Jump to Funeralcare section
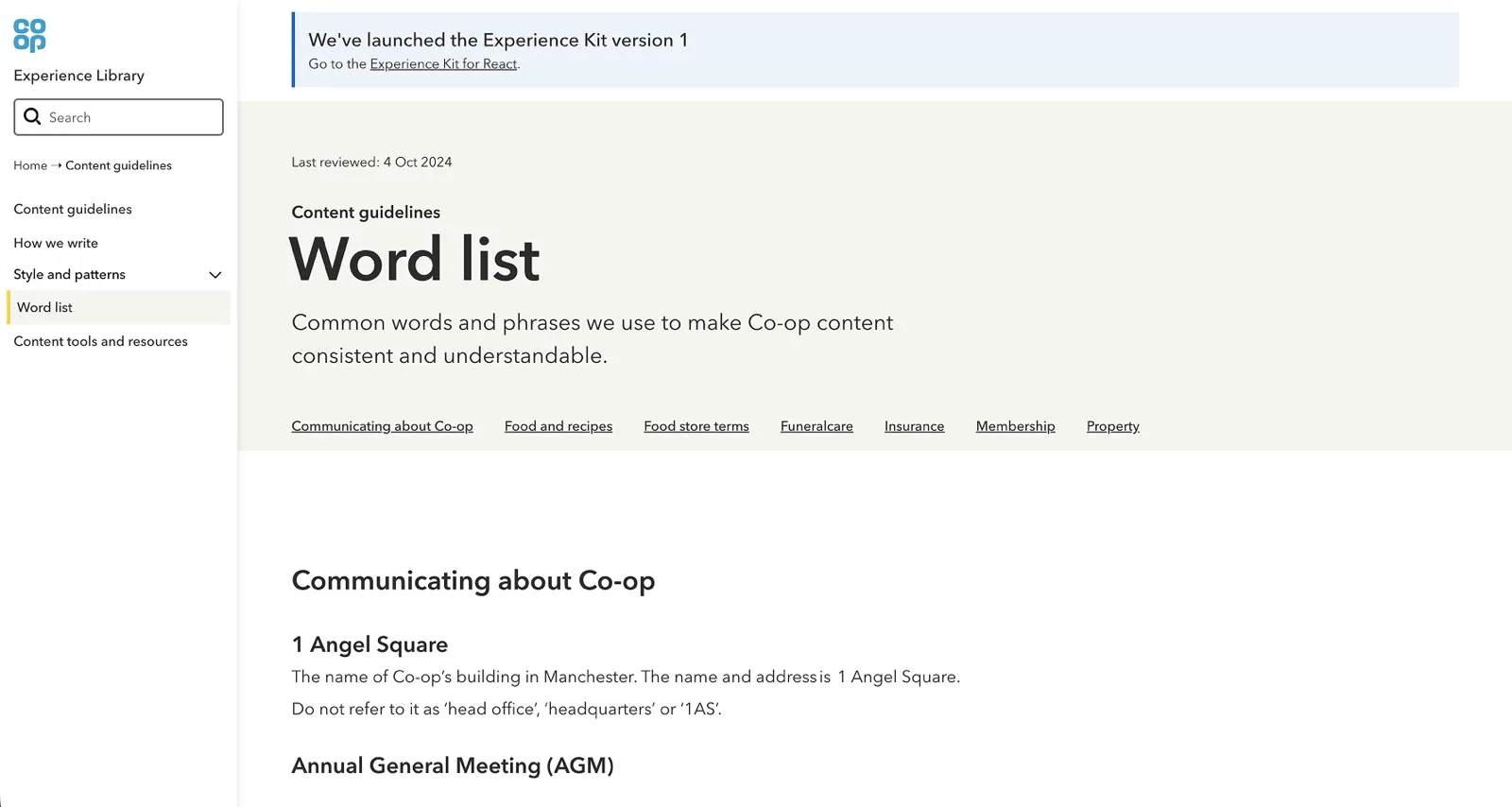Image resolution: width=1512 pixels, height=807 pixels. click(x=816, y=426)
